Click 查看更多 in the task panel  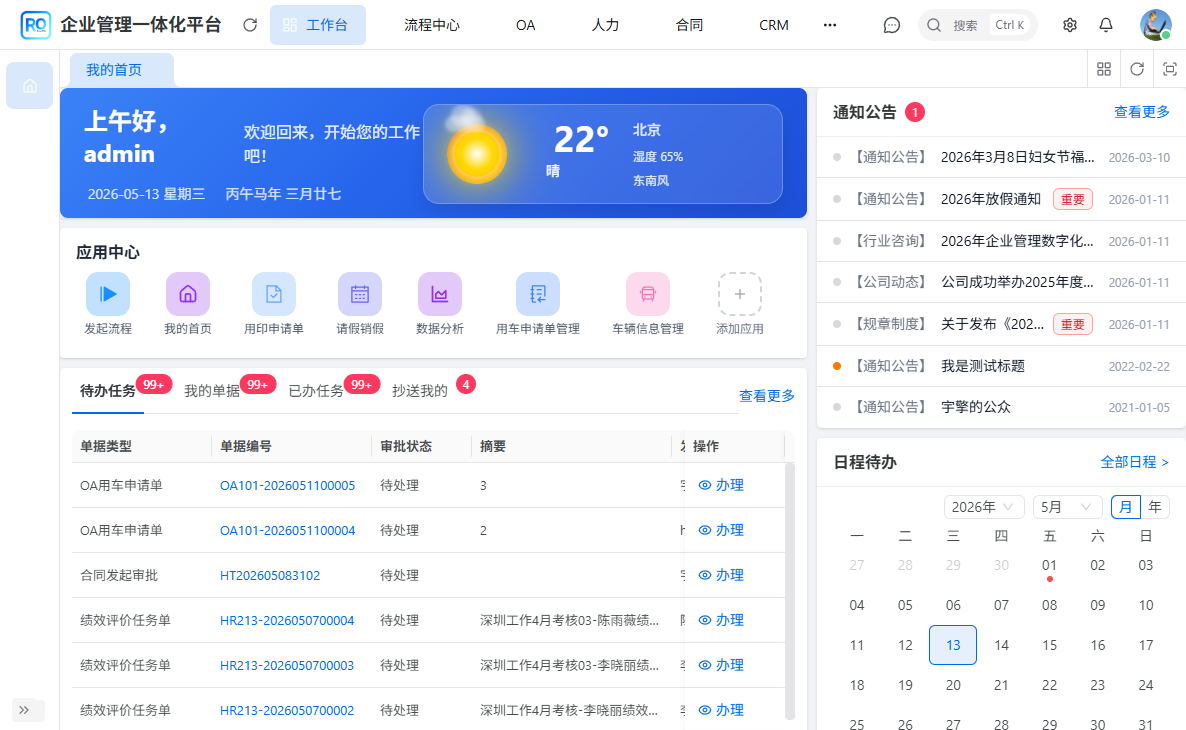coord(767,396)
